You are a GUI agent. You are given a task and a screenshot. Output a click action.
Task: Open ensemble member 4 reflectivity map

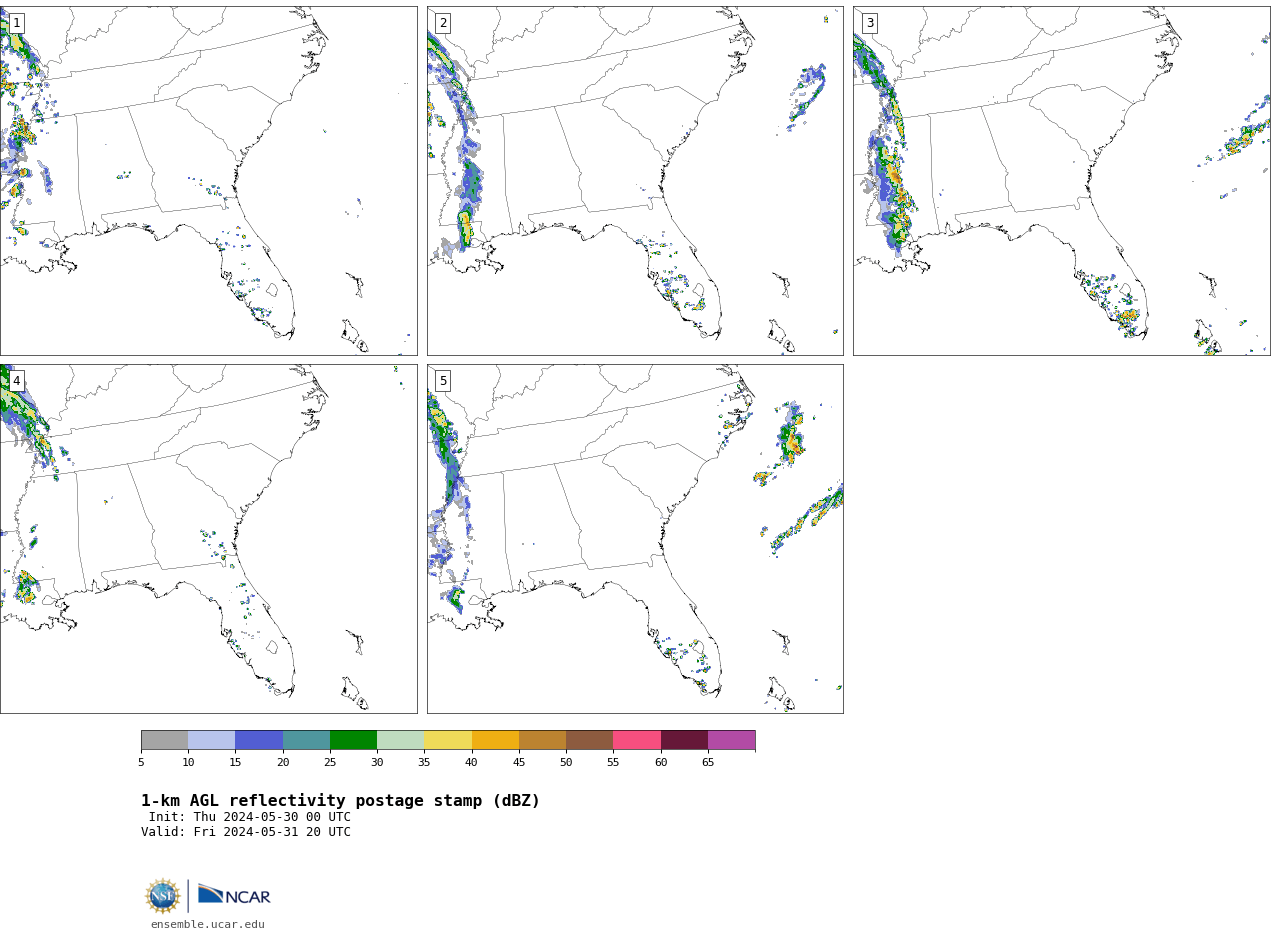click(208, 539)
